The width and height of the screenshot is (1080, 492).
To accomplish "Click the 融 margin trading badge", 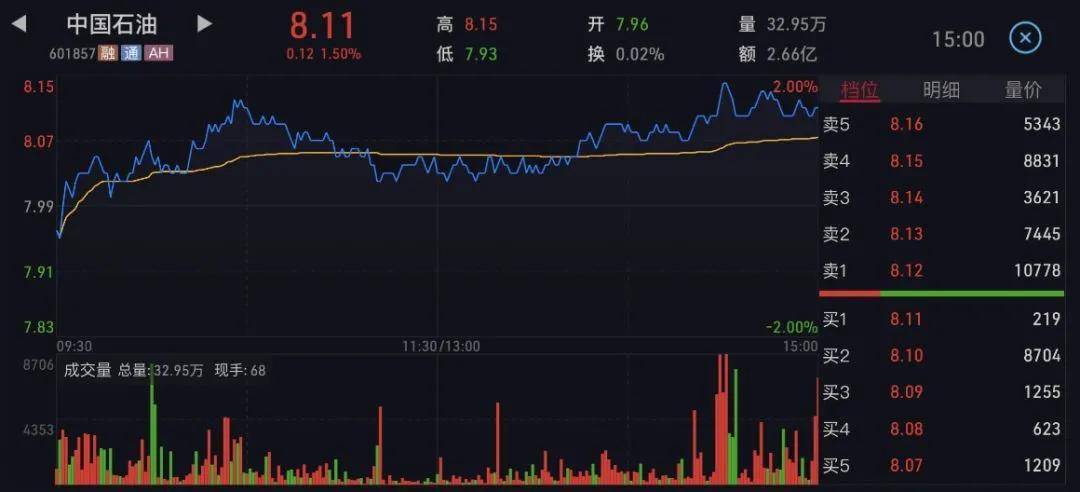I will [x=107, y=53].
